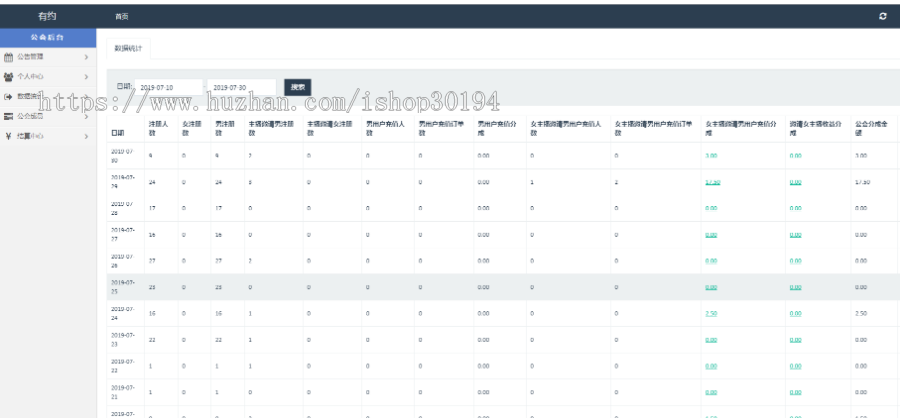
Task: Click the 2019-07-24 date cell
Action: [123, 314]
